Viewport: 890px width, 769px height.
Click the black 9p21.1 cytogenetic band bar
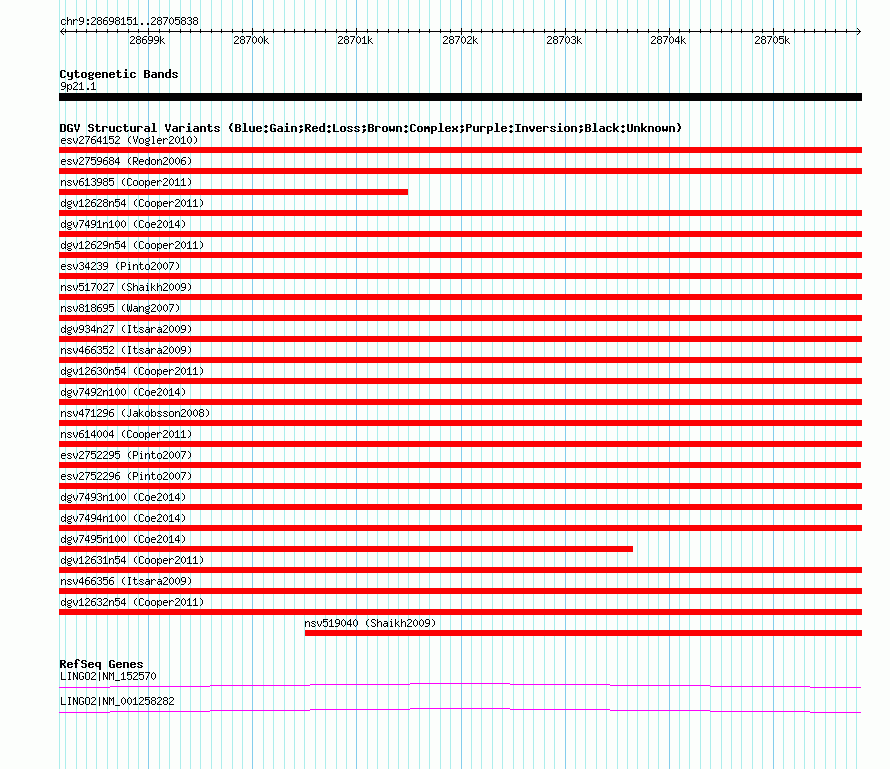[460, 97]
